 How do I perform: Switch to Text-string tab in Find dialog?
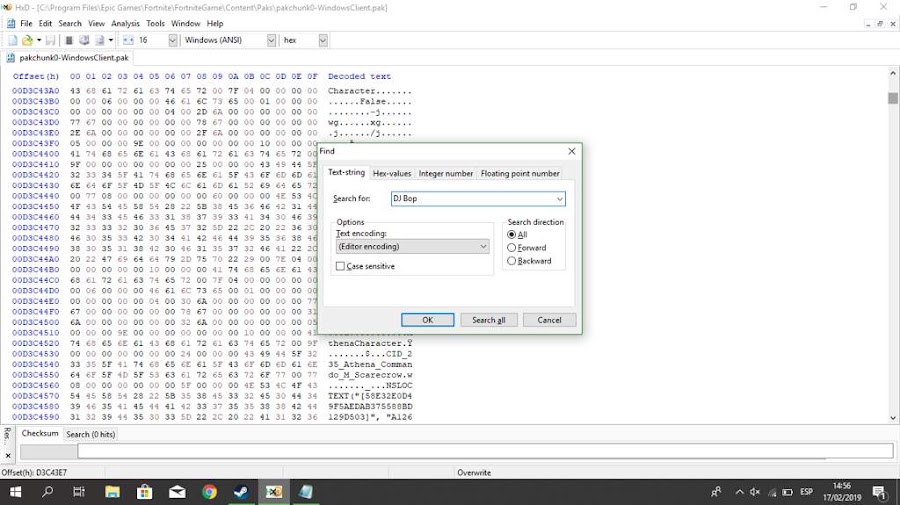point(346,172)
